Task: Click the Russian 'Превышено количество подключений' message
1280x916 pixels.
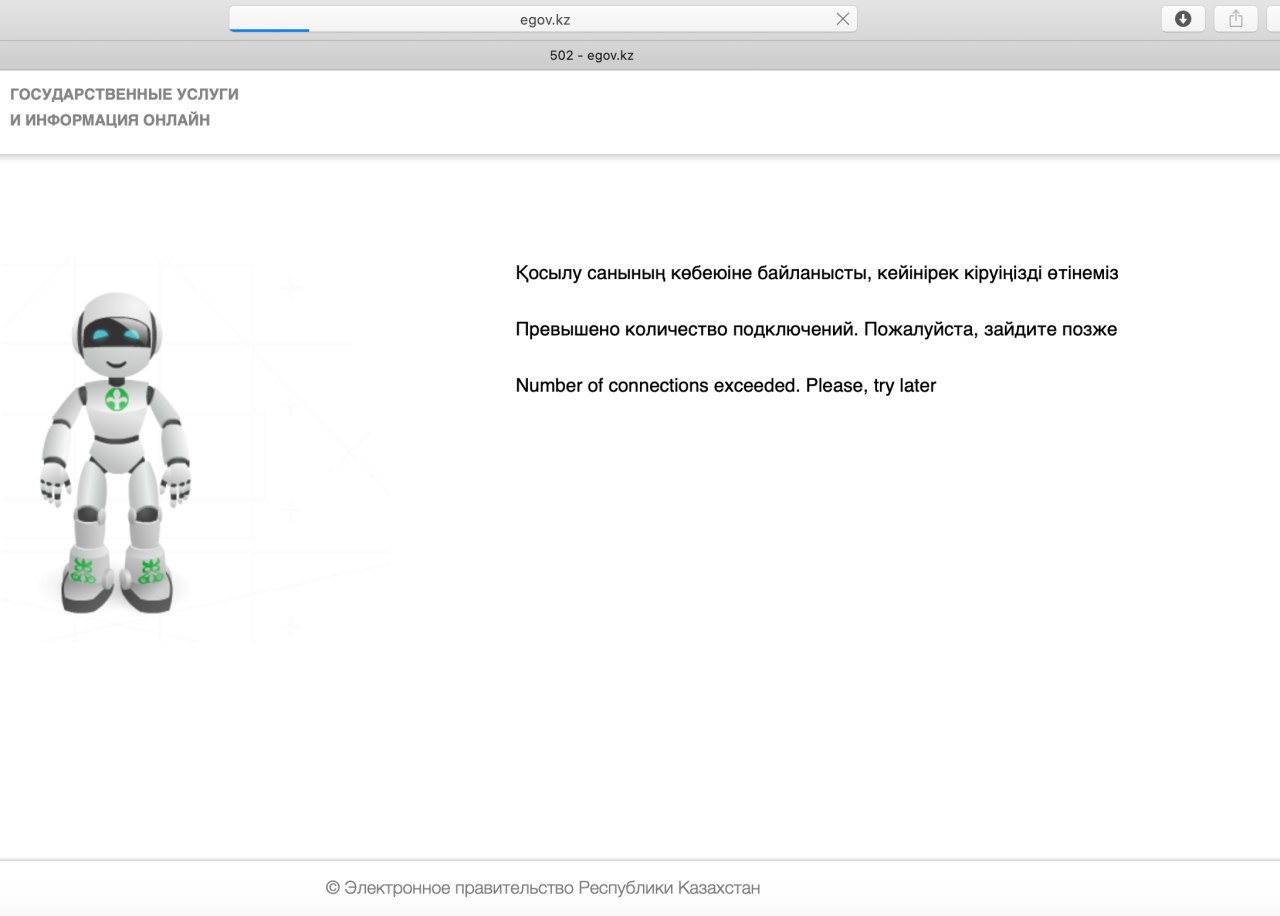Action: tap(816, 329)
